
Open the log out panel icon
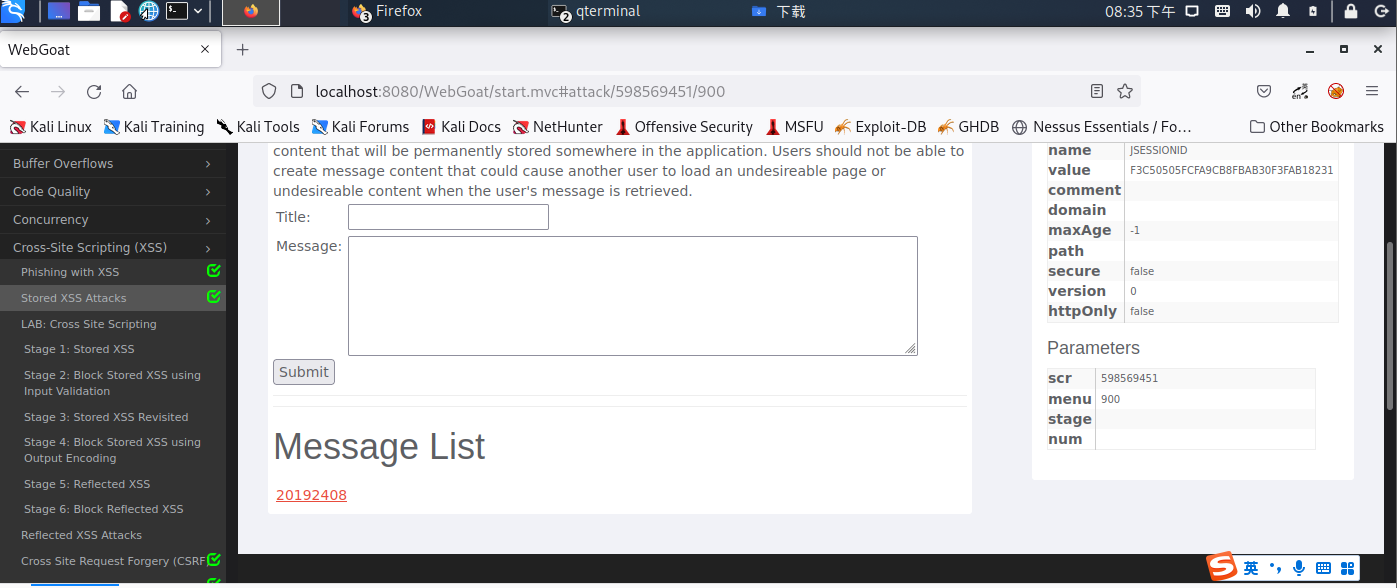point(1381,12)
